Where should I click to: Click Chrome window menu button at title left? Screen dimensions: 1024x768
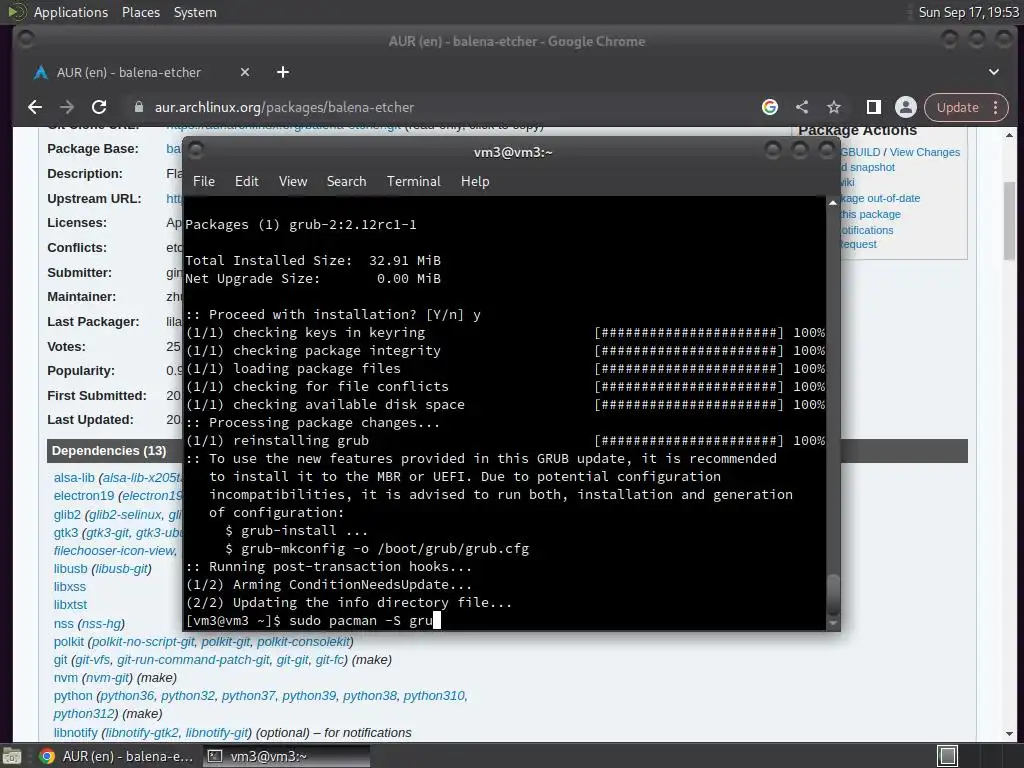(25, 40)
